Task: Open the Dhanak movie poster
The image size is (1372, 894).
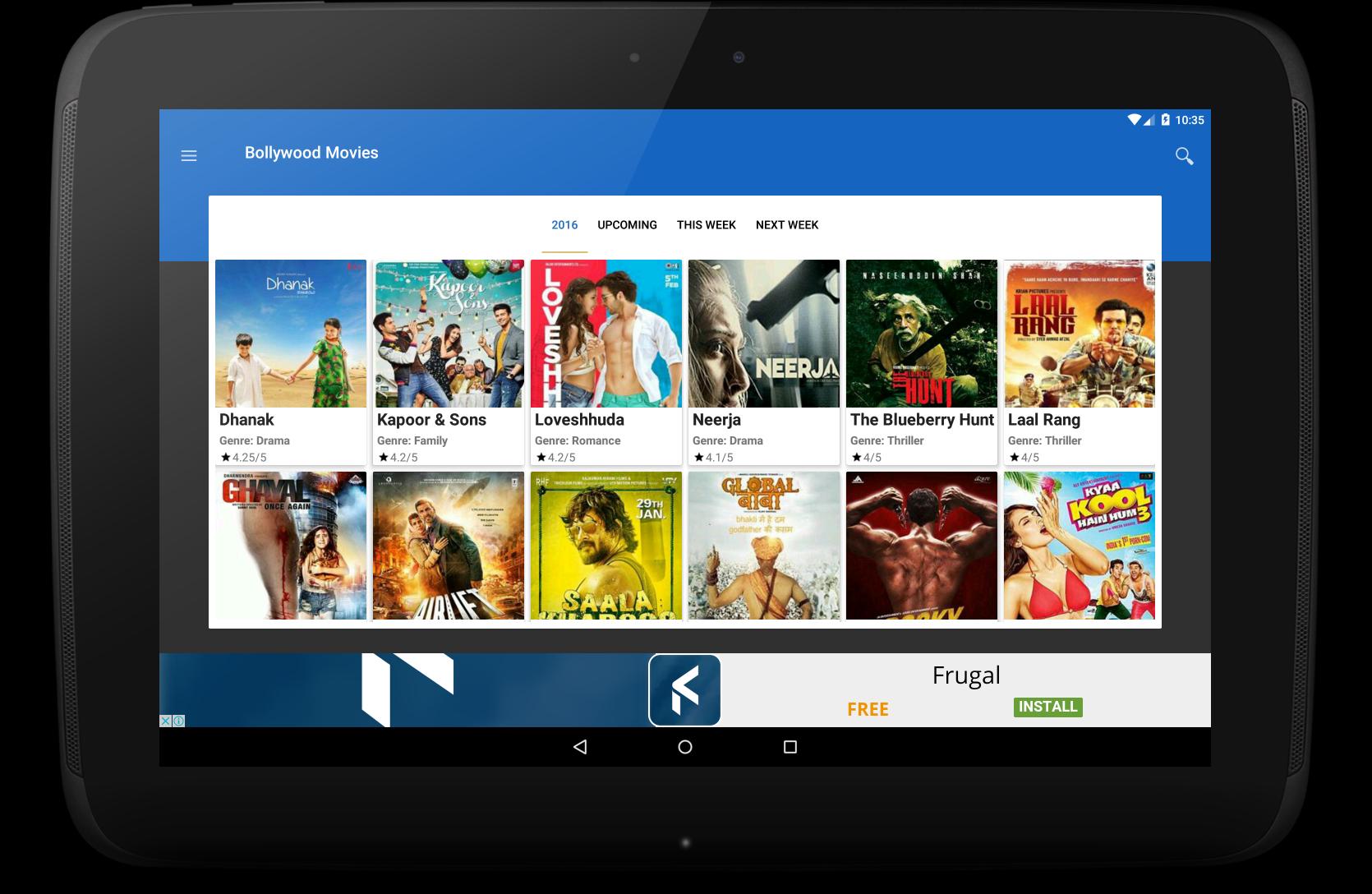Action: 291,334
